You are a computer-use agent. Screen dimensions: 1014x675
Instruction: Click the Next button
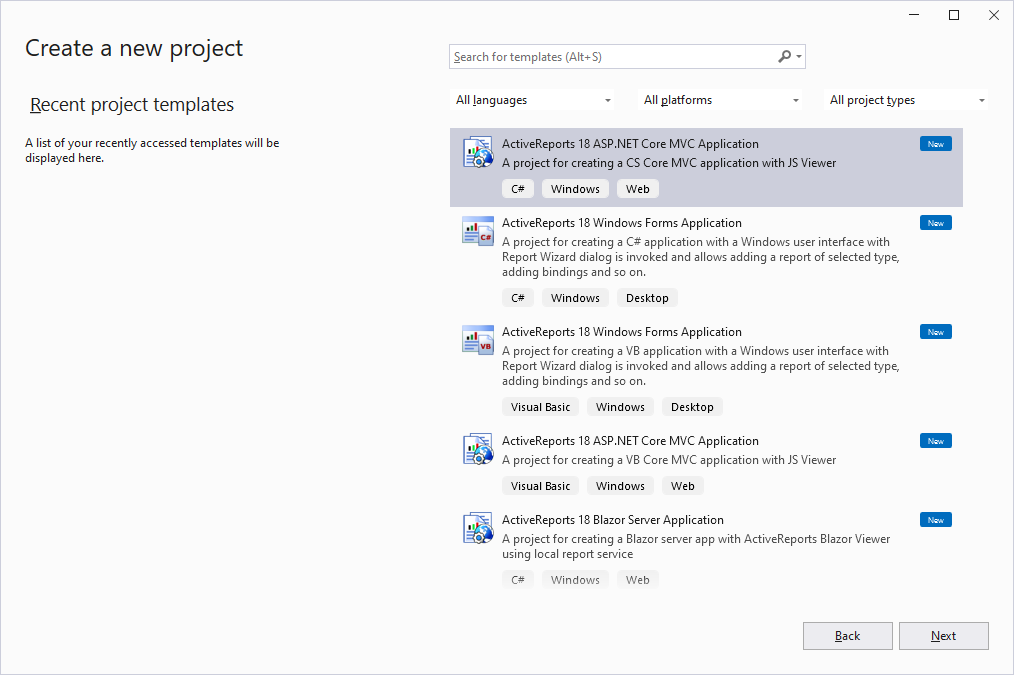pos(944,636)
